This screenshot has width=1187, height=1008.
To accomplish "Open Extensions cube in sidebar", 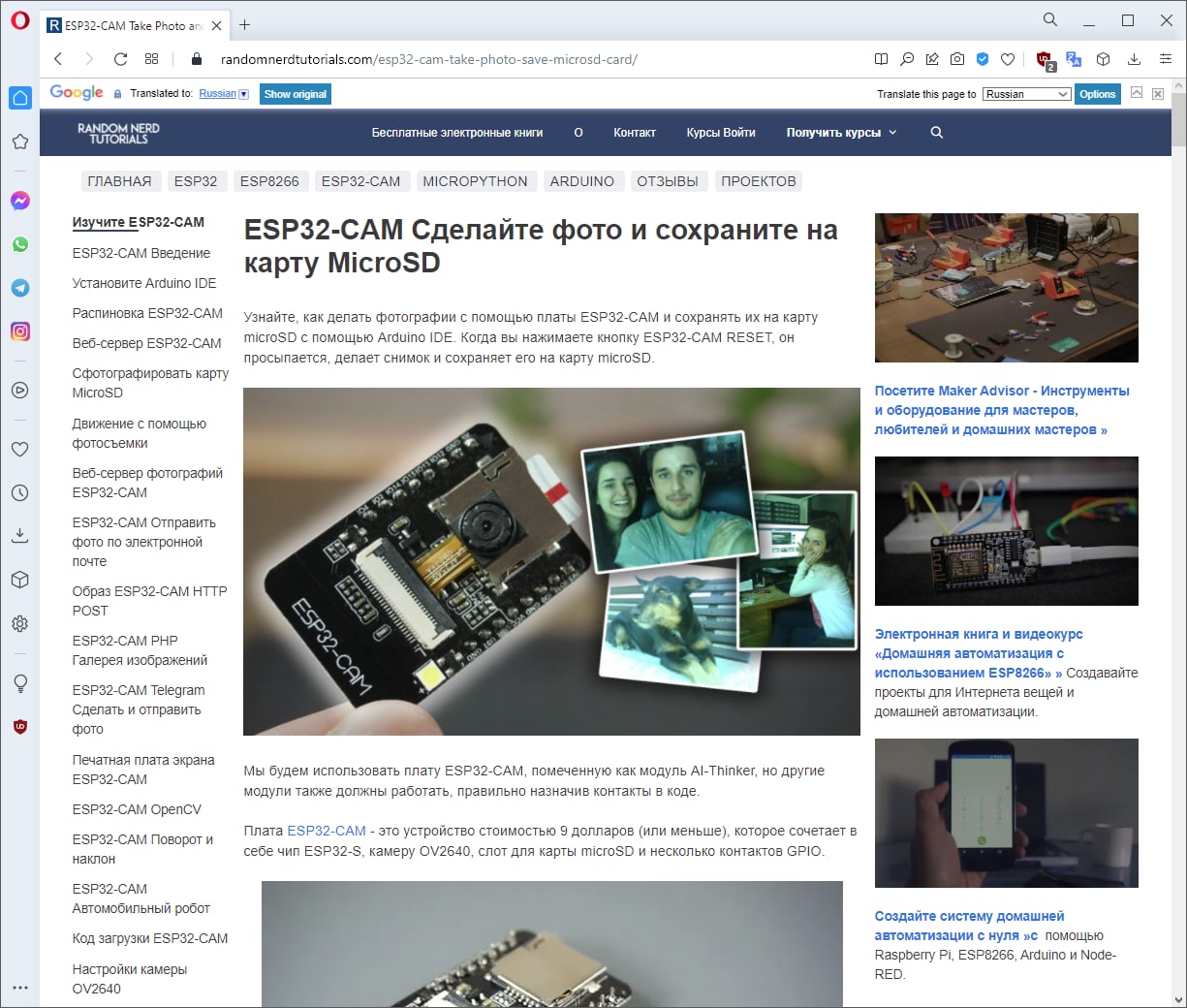I will (19, 580).
